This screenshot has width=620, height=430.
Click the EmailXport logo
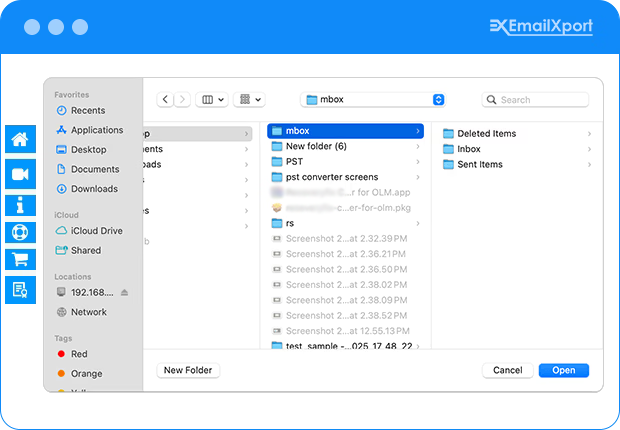point(541,27)
